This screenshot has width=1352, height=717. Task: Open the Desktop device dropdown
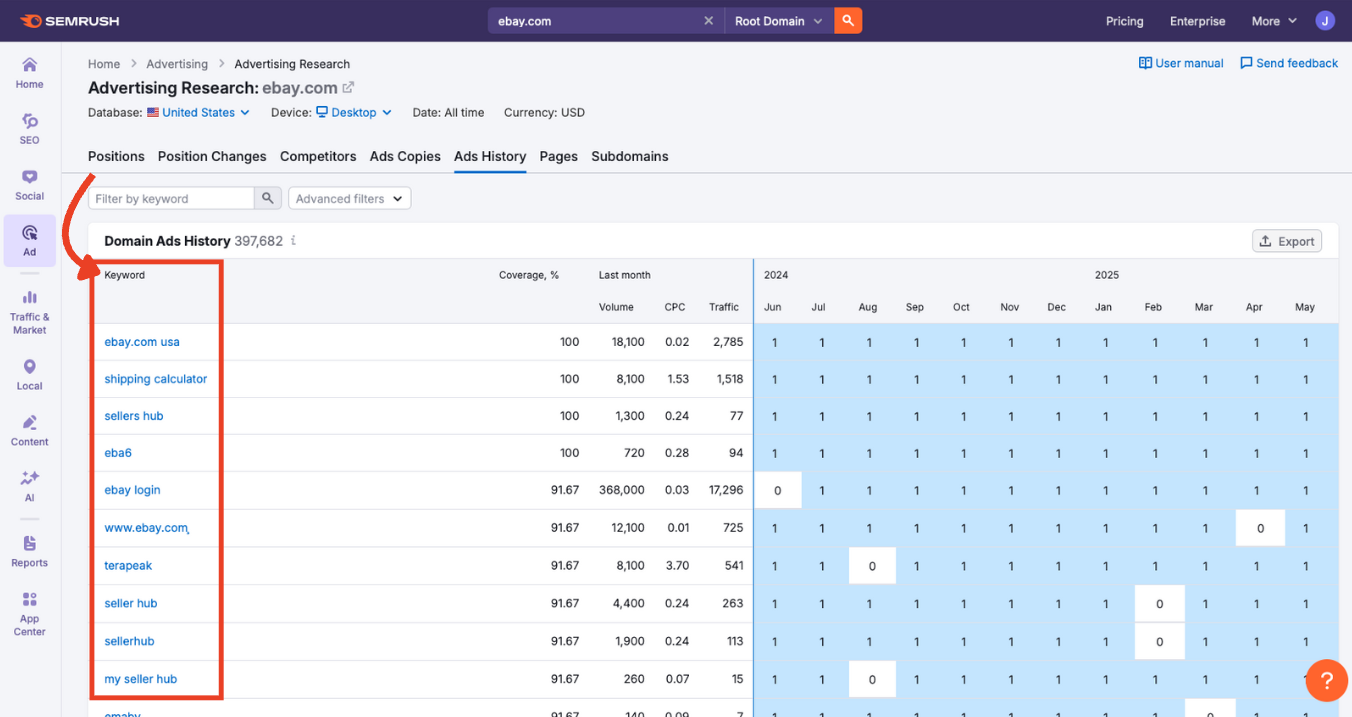(x=353, y=112)
